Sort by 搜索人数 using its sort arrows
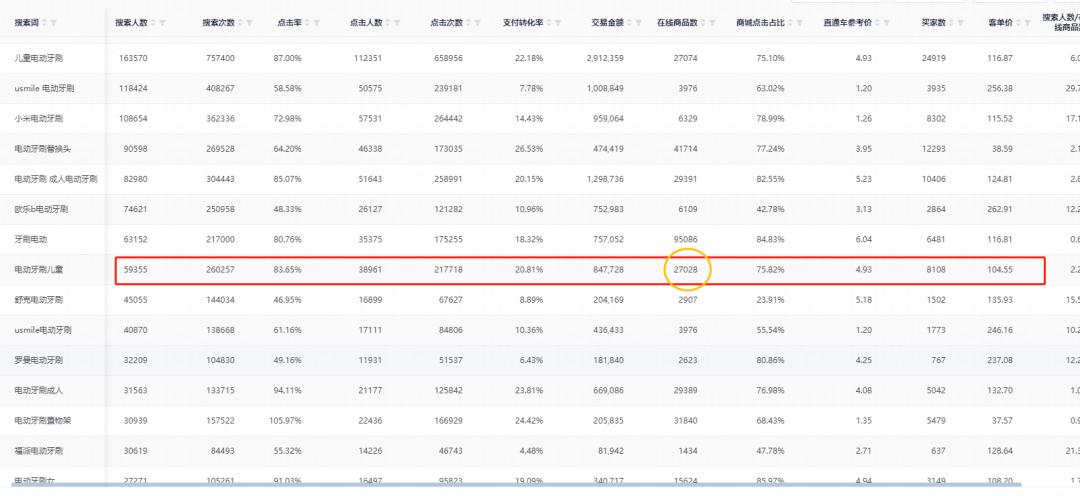1080x496 pixels. [x=153, y=23]
